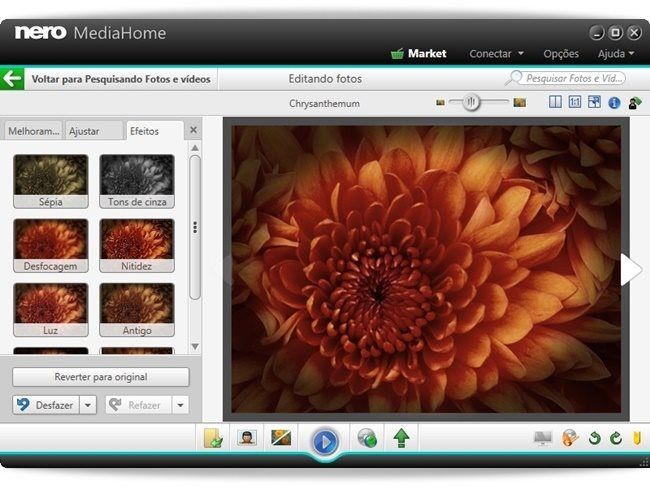Click the effects list scrollbar thumb

coord(195,227)
